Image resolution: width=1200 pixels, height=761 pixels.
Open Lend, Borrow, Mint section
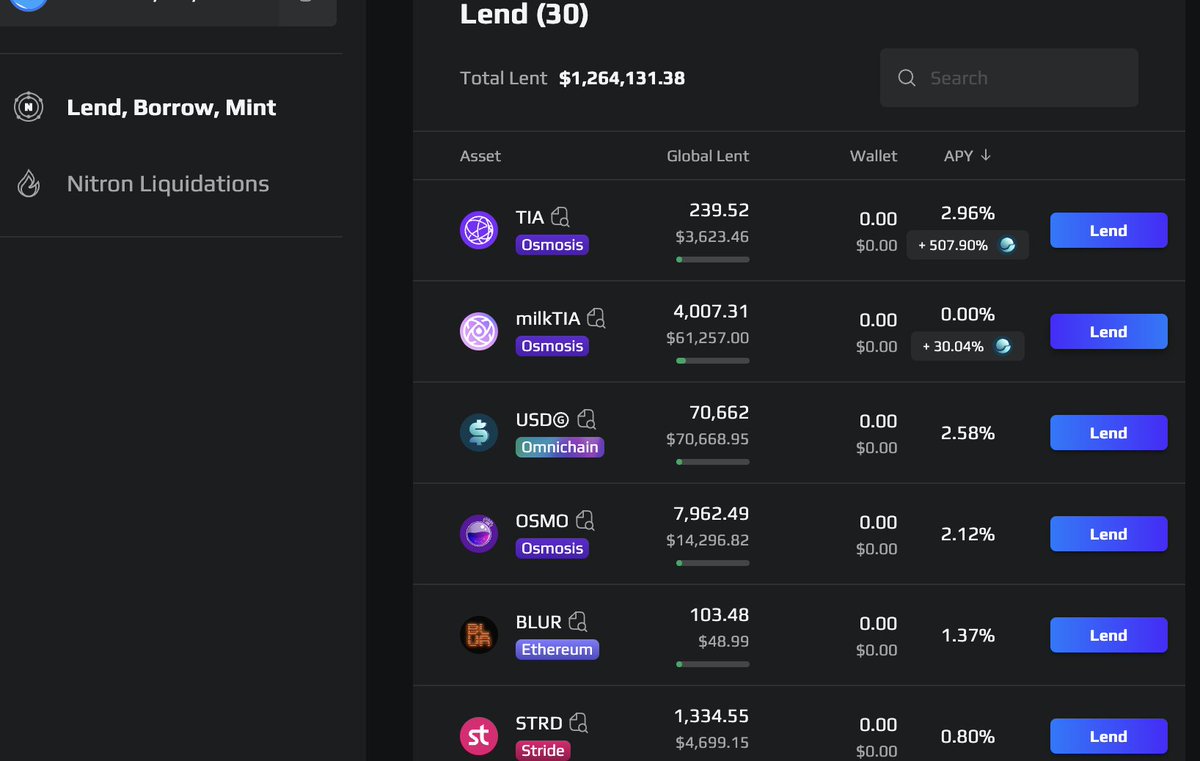[x=171, y=107]
